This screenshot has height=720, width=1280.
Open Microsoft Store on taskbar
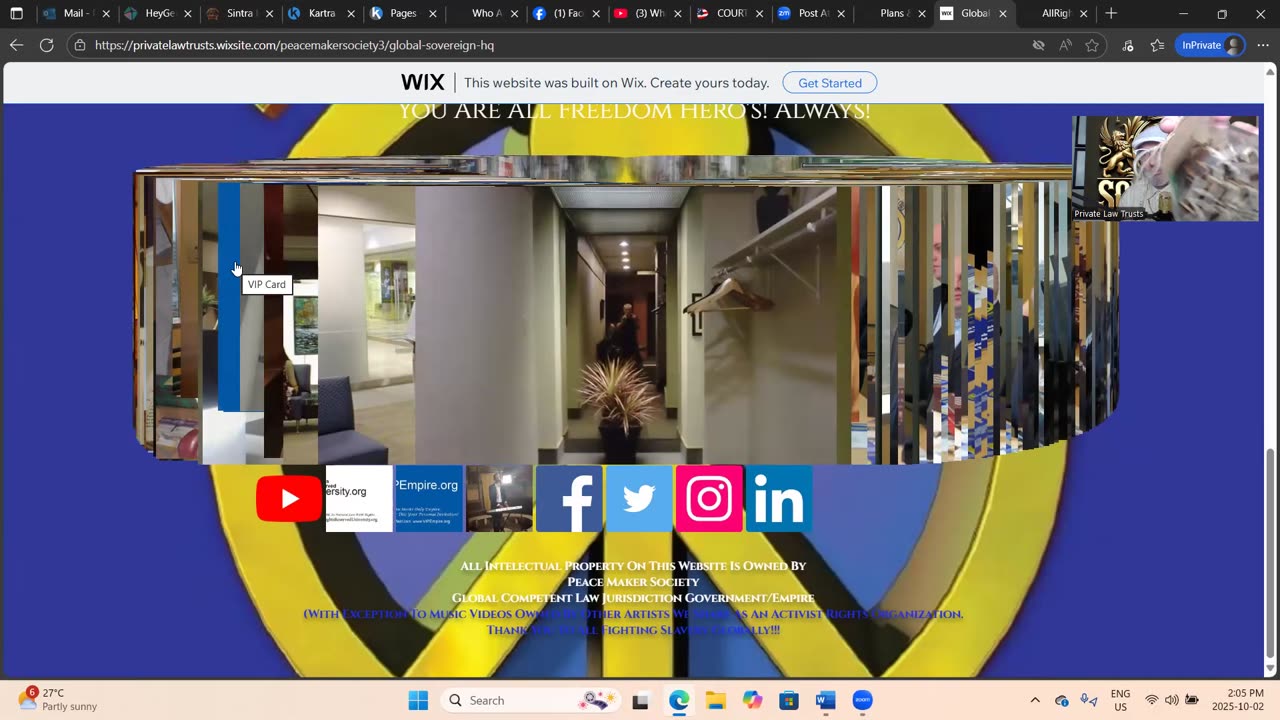tap(789, 700)
